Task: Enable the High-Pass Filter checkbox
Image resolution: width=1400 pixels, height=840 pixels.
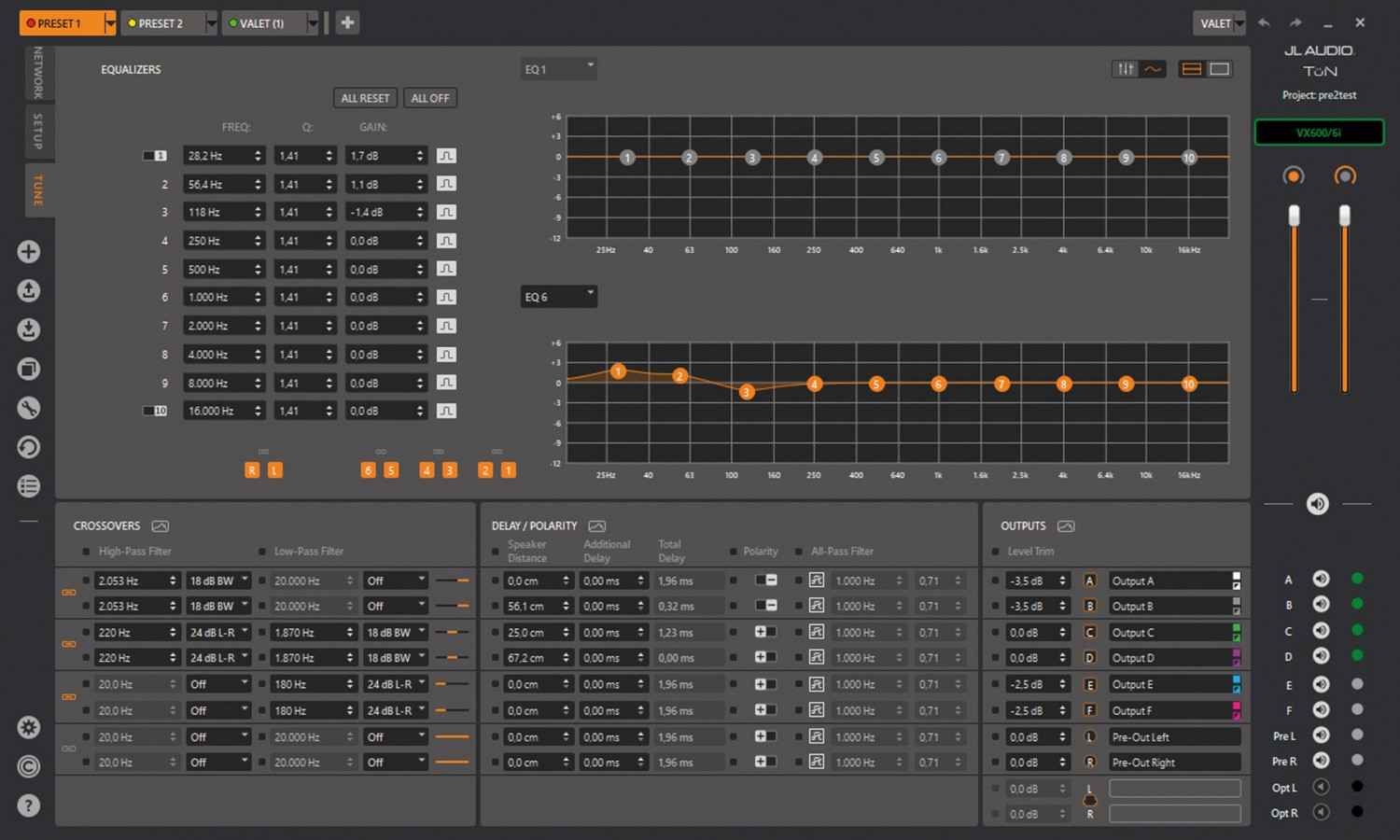Action: coord(87,552)
